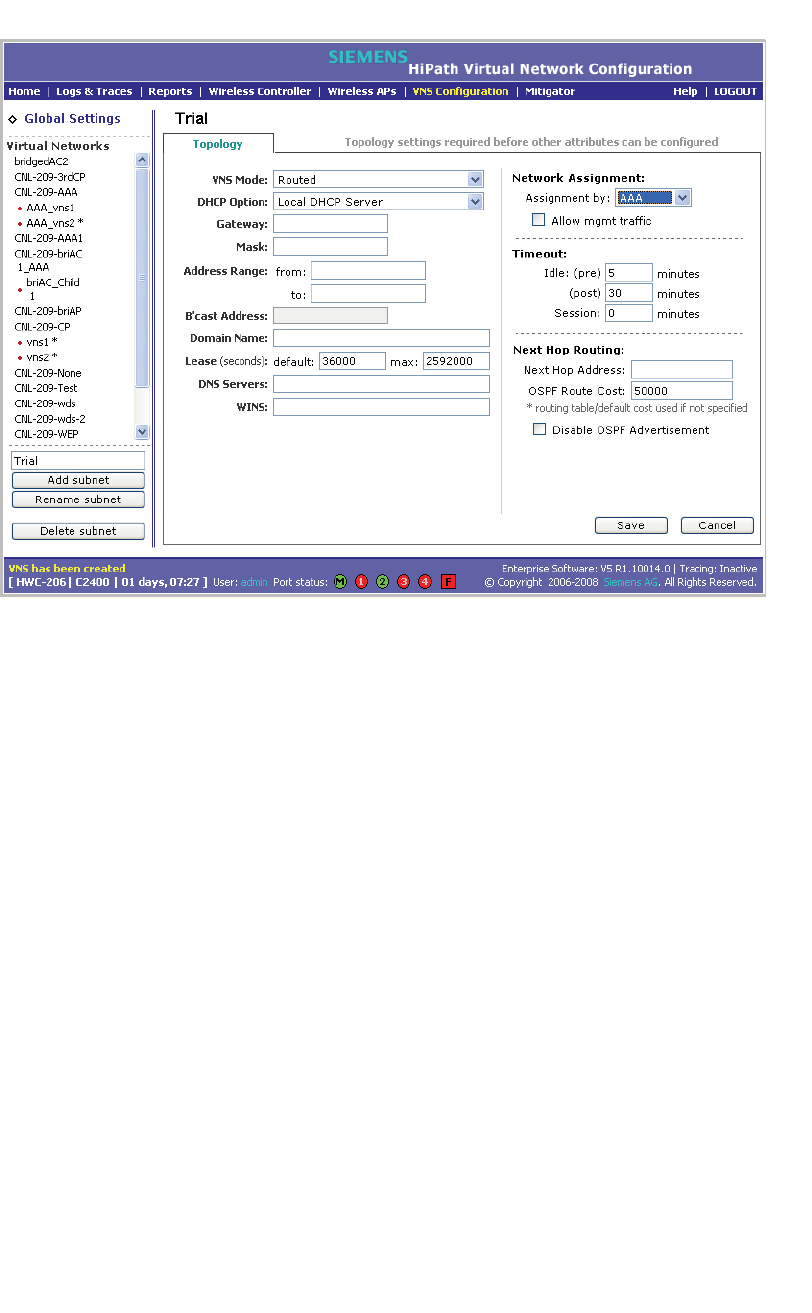
Task: Select CNL-209-briAP network
Action: tap(48, 311)
